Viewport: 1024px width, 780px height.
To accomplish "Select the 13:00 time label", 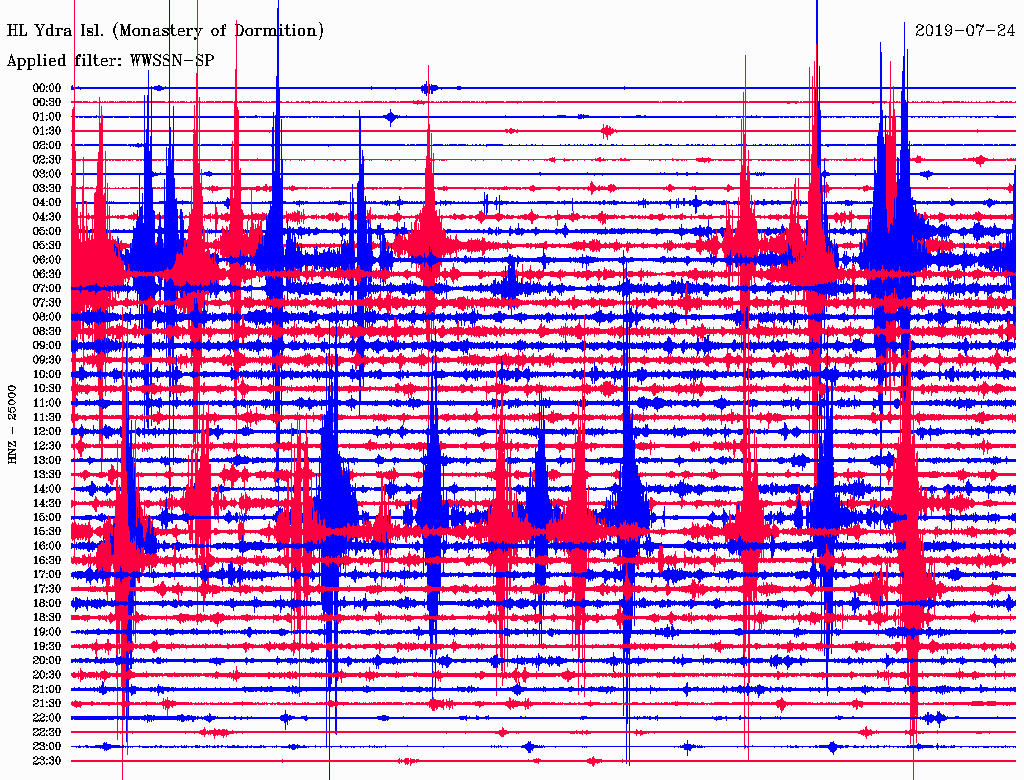I will [47, 461].
